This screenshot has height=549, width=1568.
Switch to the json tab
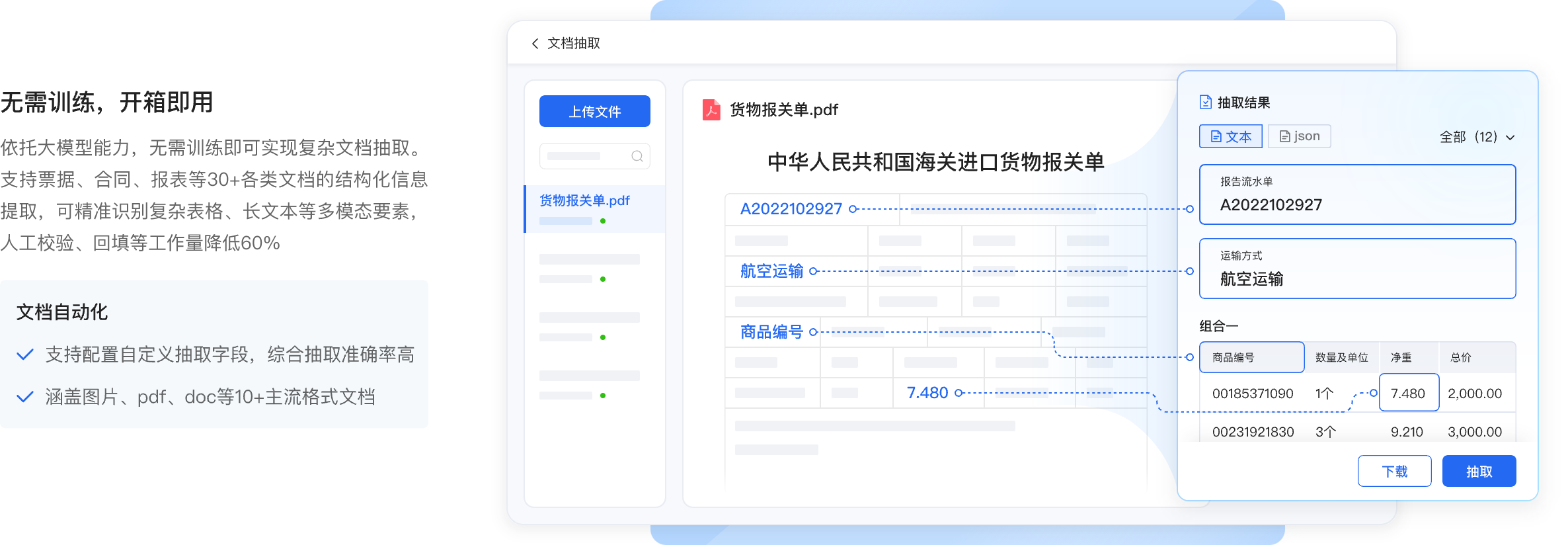pos(1300,136)
